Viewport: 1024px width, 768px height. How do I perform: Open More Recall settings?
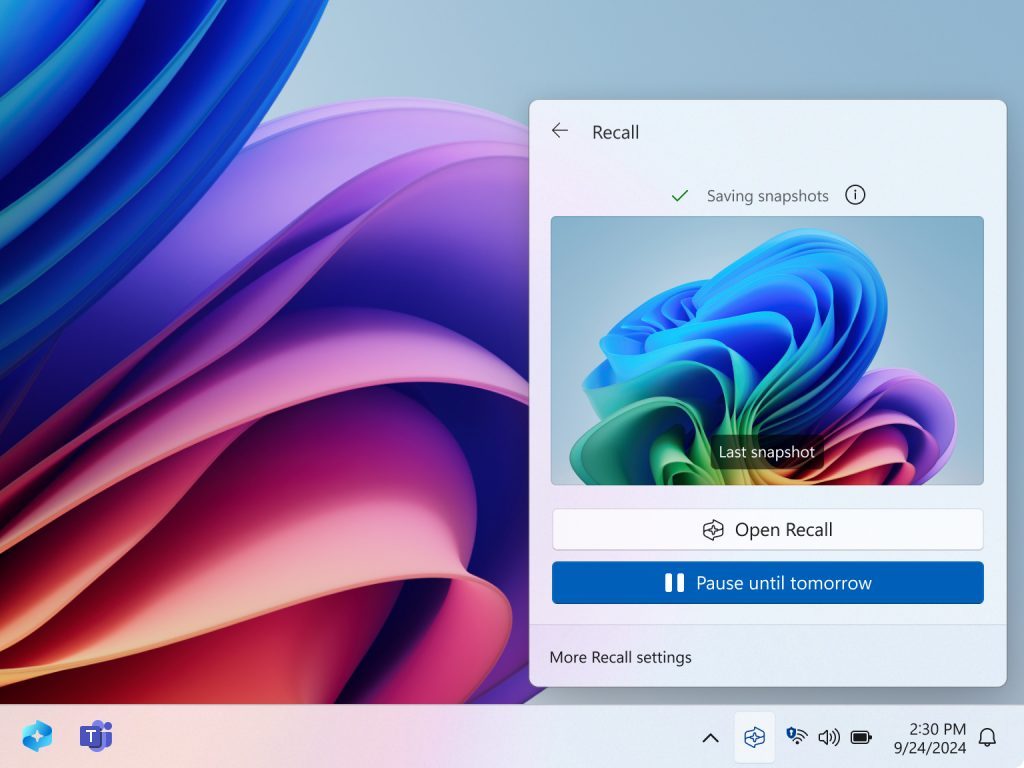(620, 657)
